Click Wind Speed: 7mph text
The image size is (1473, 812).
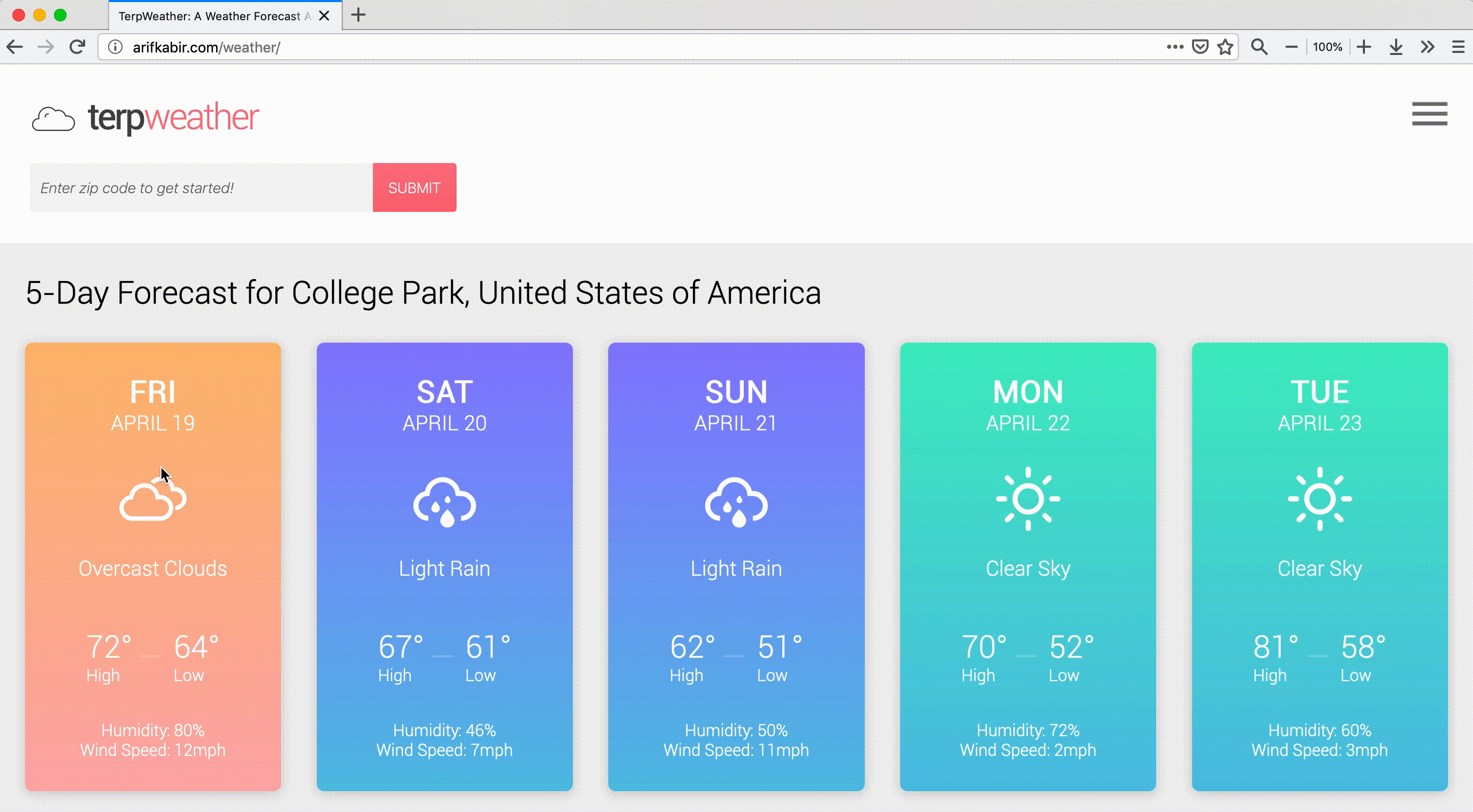[x=444, y=750]
